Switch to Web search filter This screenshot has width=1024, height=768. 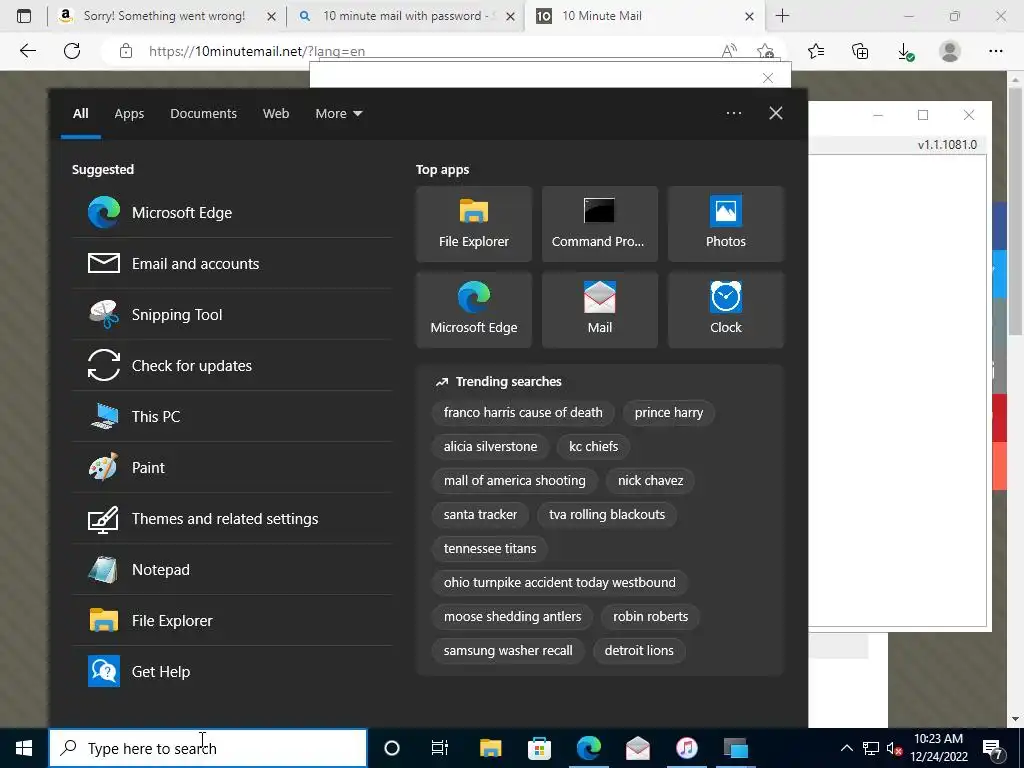276,113
